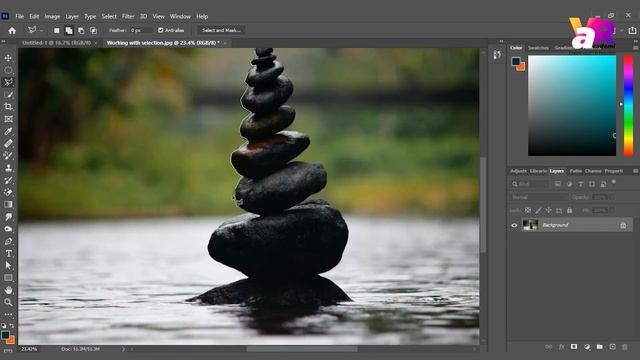Select the Gradient tool
640x360 pixels.
[8, 204]
